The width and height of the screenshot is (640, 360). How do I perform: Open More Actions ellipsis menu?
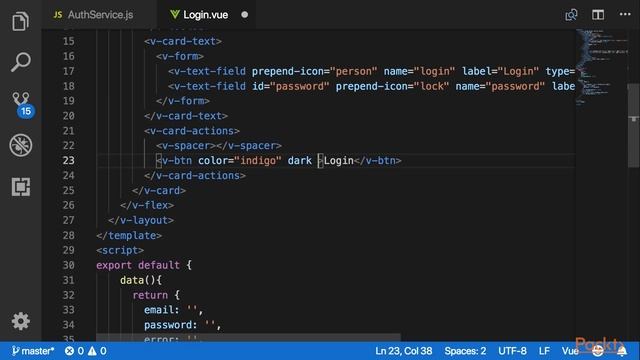tap(625, 14)
